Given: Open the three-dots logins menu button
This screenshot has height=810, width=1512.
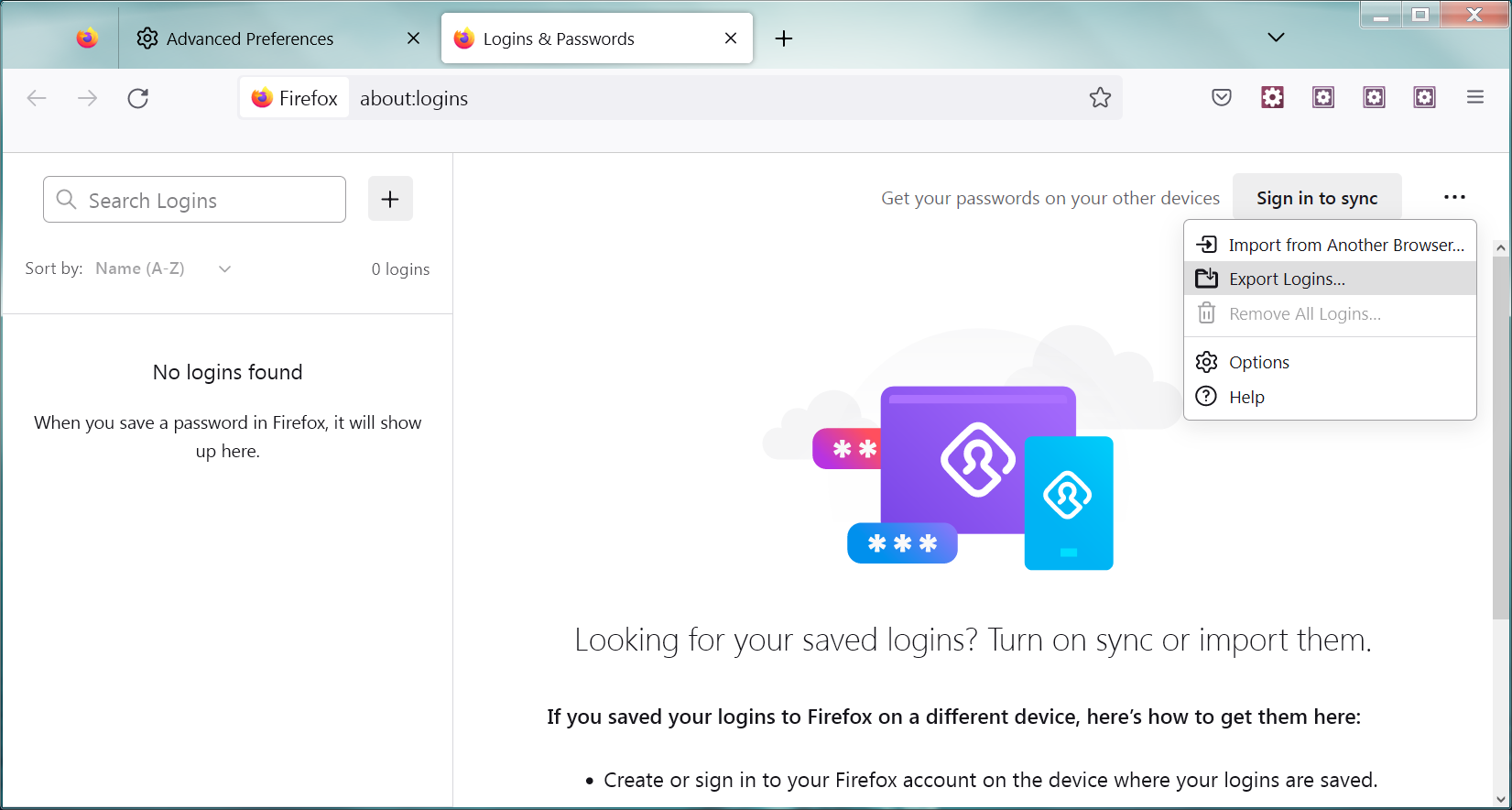Looking at the screenshot, I should point(1453,198).
